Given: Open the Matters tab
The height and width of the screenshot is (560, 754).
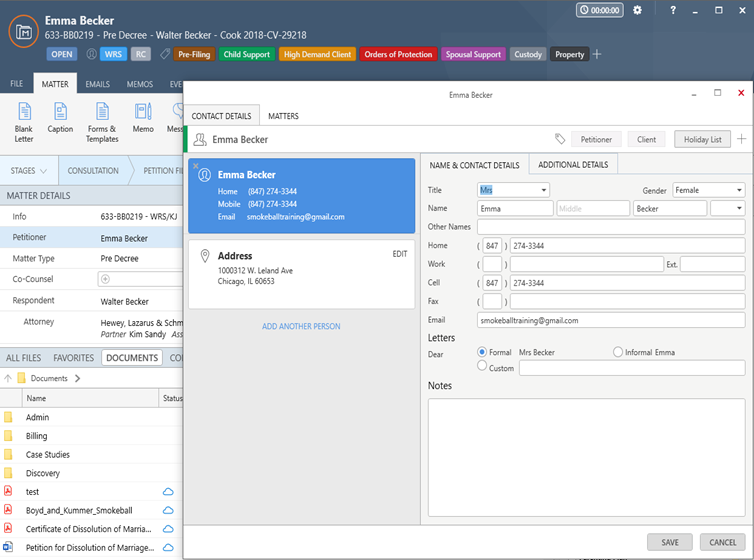Looking at the screenshot, I should tap(283, 116).
